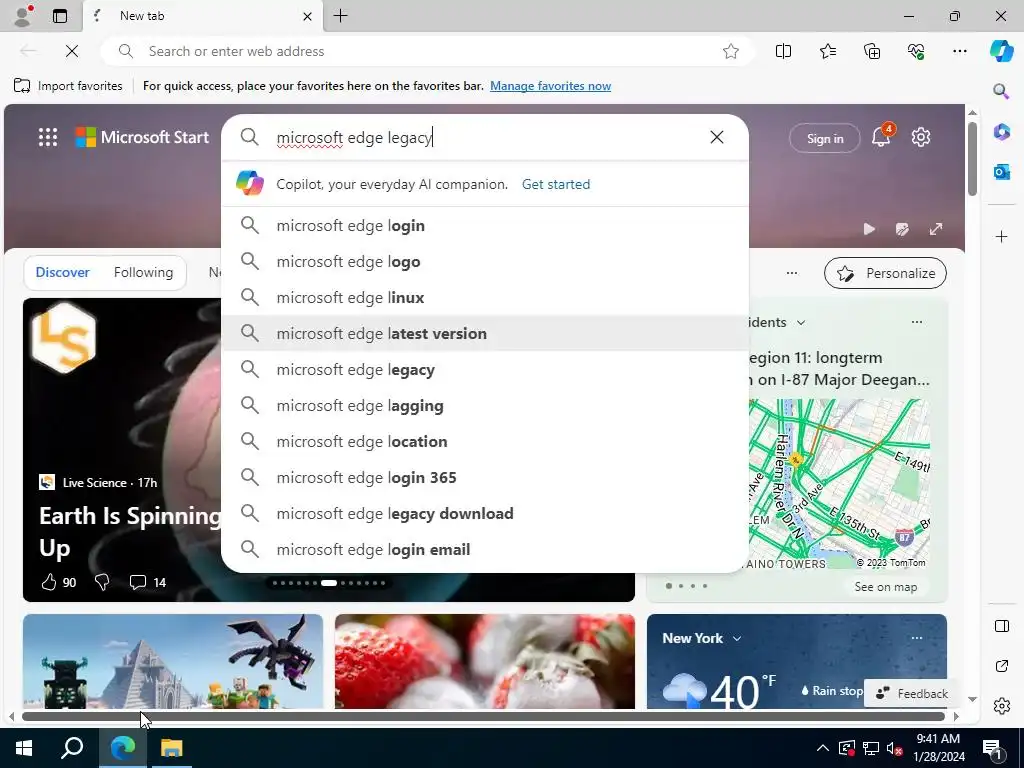
Task: Select suggestion microsoft edge linux
Action: click(485, 297)
